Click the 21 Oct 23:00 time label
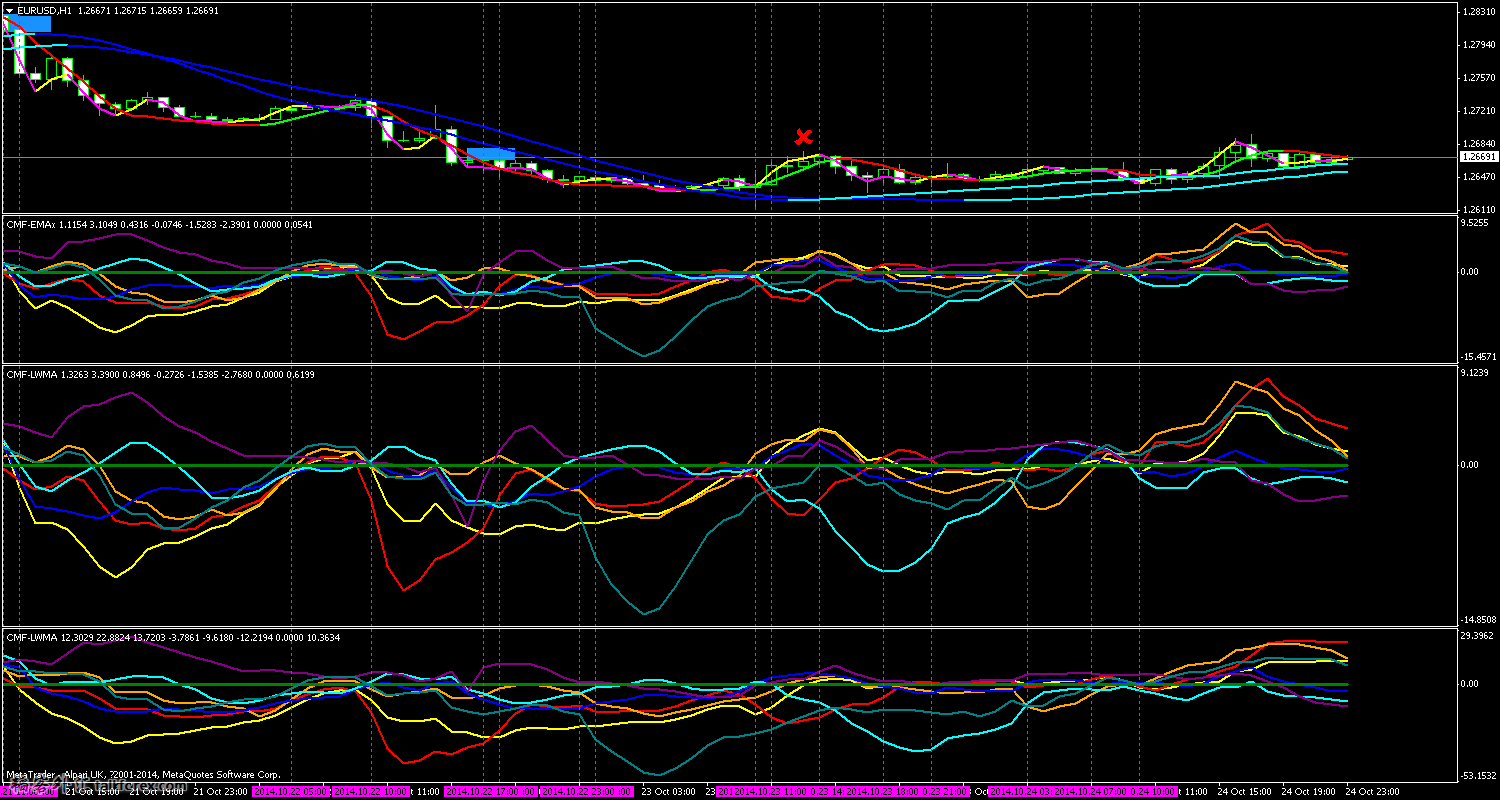Viewport: 1500px width, 800px height. click(219, 791)
